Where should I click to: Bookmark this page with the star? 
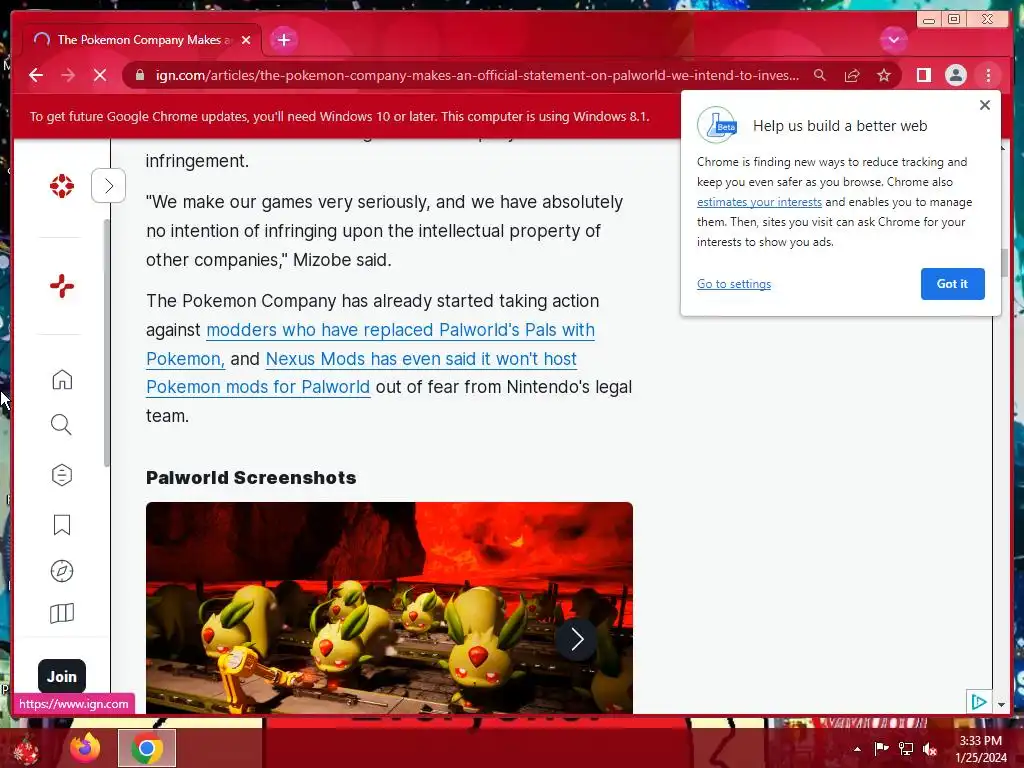tap(884, 75)
